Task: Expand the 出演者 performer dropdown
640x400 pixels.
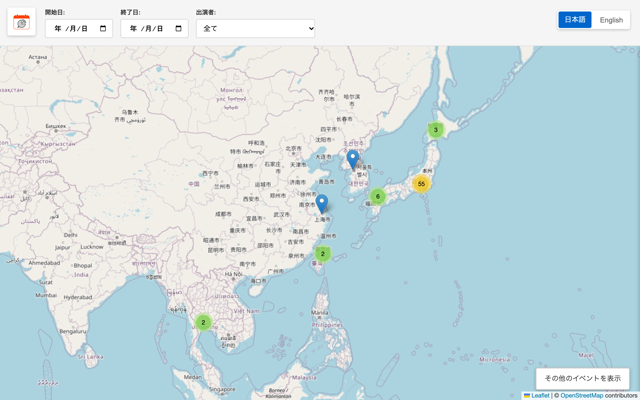Action: (256, 29)
